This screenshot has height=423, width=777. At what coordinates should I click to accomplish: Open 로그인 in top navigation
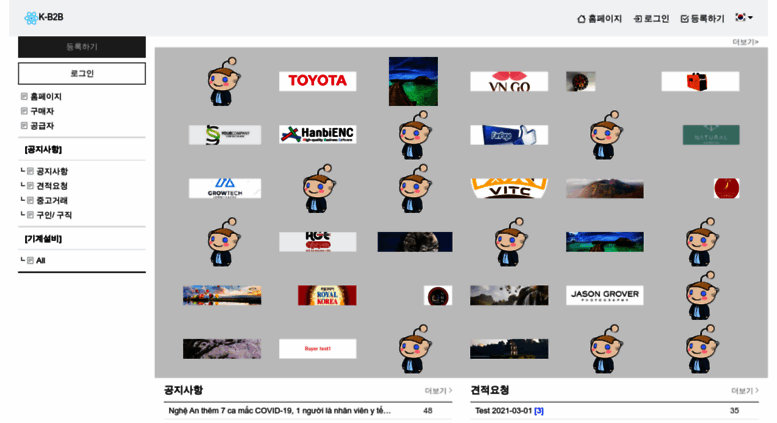[651, 19]
